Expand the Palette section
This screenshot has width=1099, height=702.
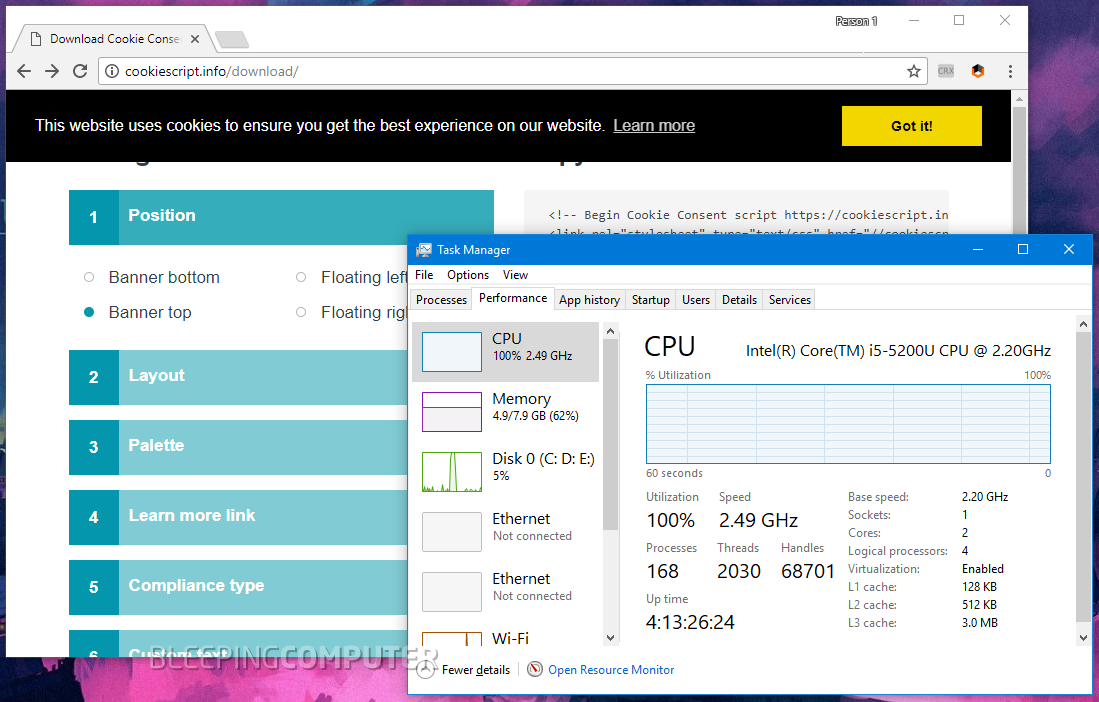tap(238, 447)
